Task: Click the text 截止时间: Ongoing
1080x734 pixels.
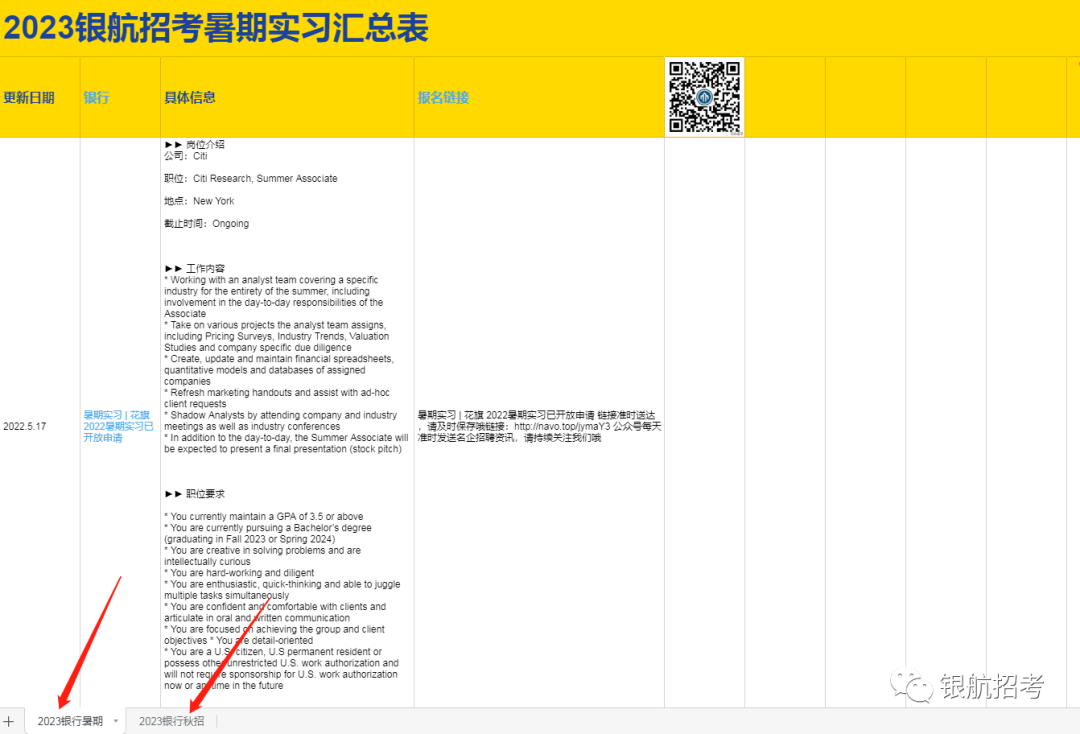Action: point(207,224)
